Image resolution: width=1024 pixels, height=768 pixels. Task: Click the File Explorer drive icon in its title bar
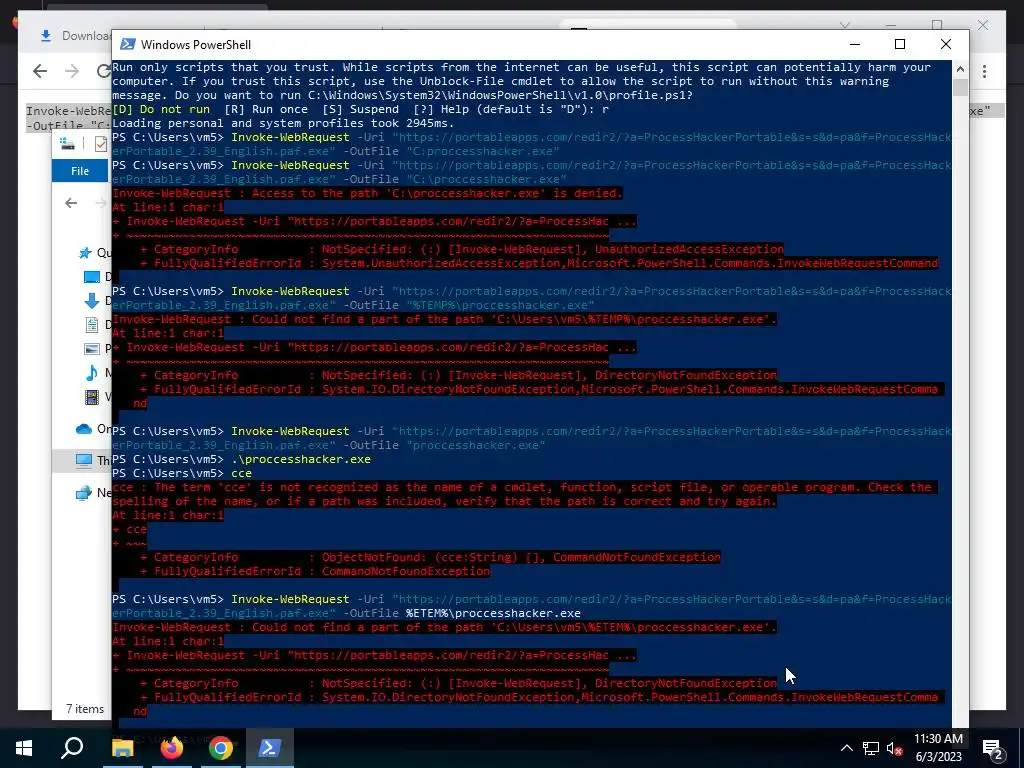67,144
